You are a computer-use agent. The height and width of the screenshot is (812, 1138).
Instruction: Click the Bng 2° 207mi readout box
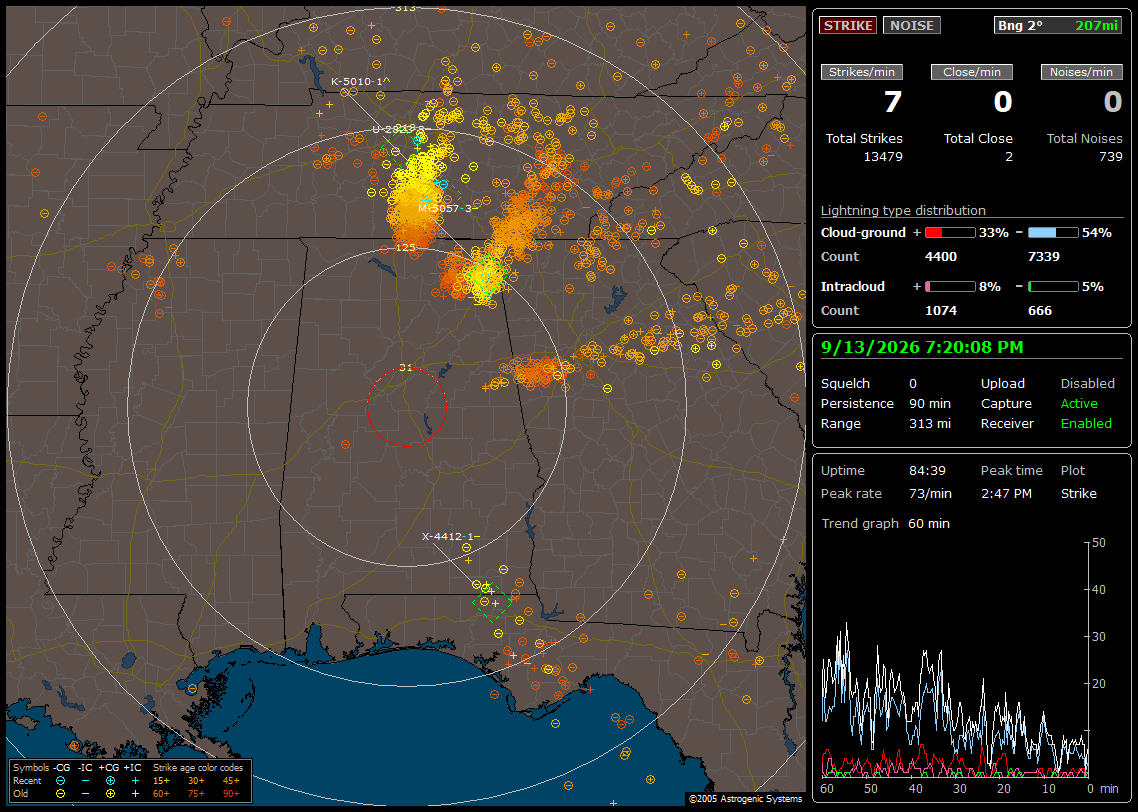tap(1057, 25)
